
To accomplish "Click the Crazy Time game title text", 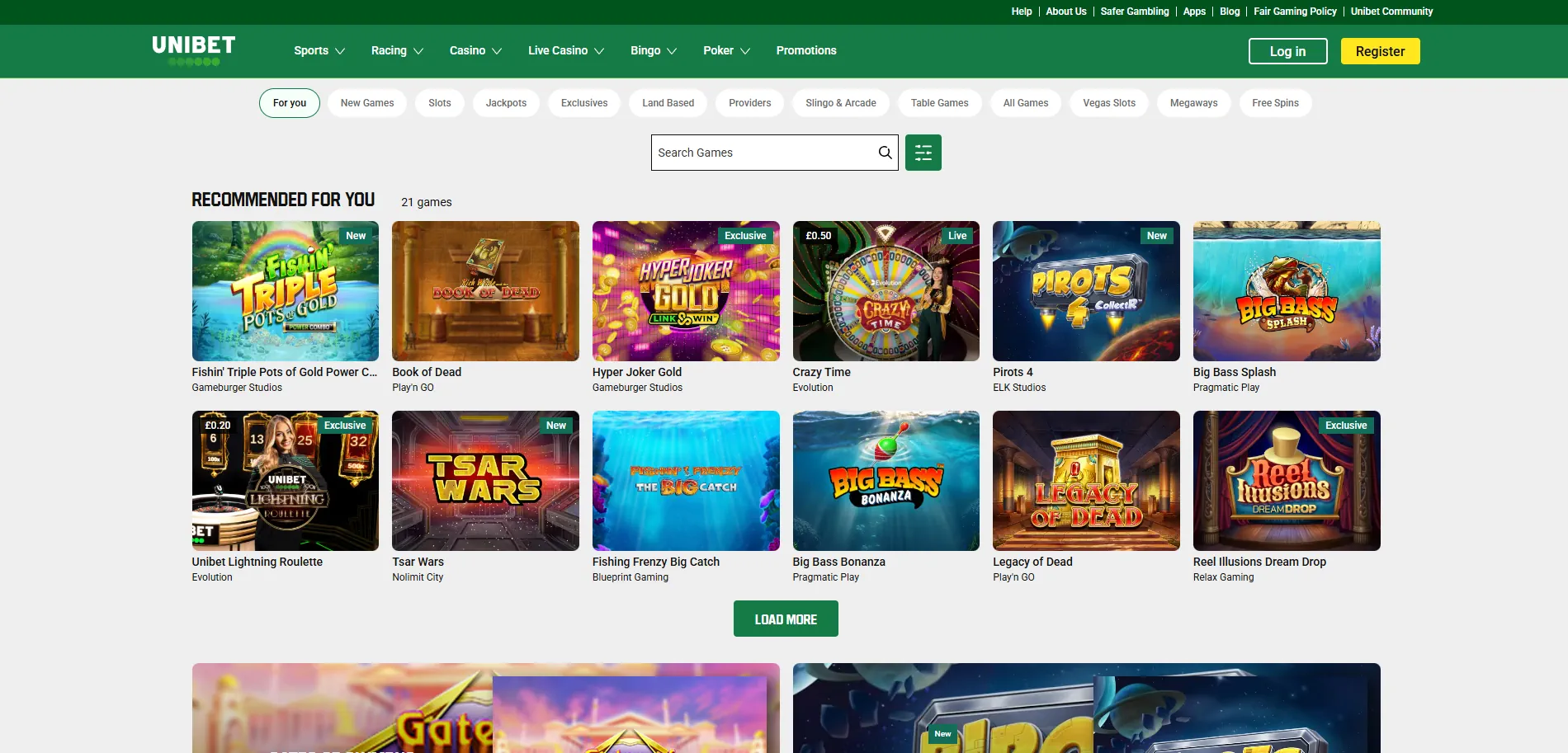I will tap(821, 372).
